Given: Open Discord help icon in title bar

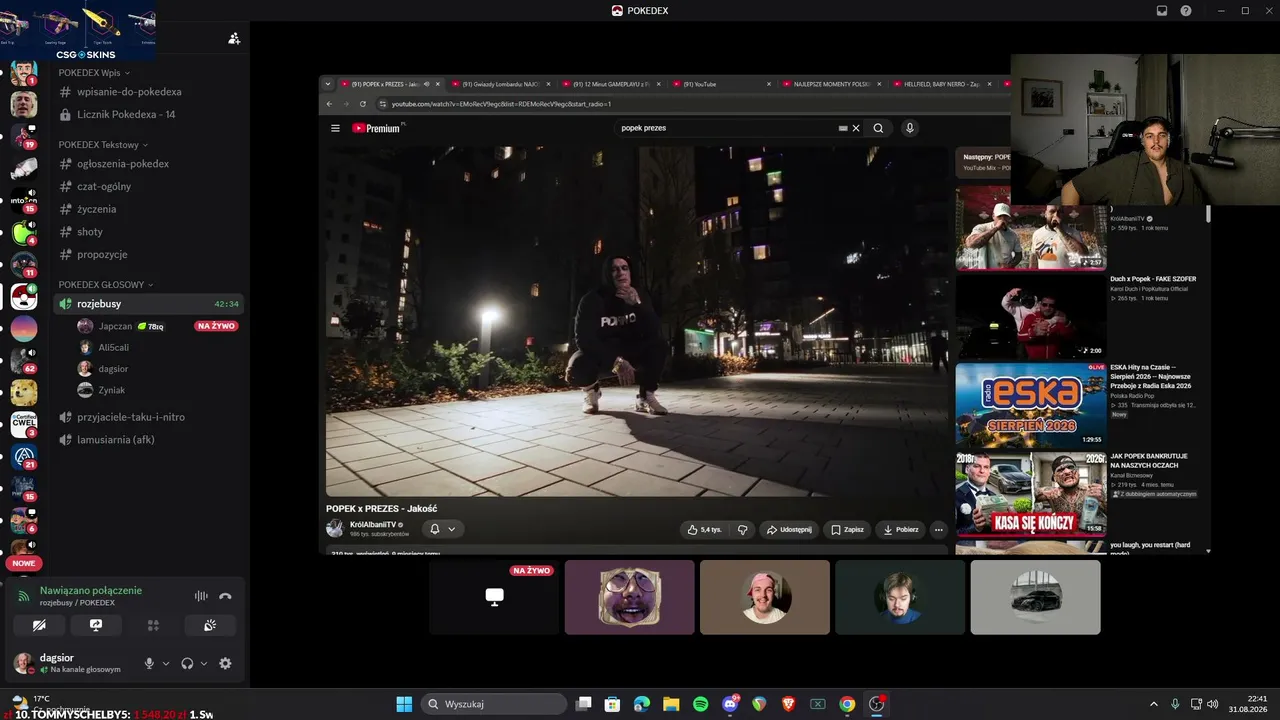Looking at the screenshot, I should point(1186,11).
